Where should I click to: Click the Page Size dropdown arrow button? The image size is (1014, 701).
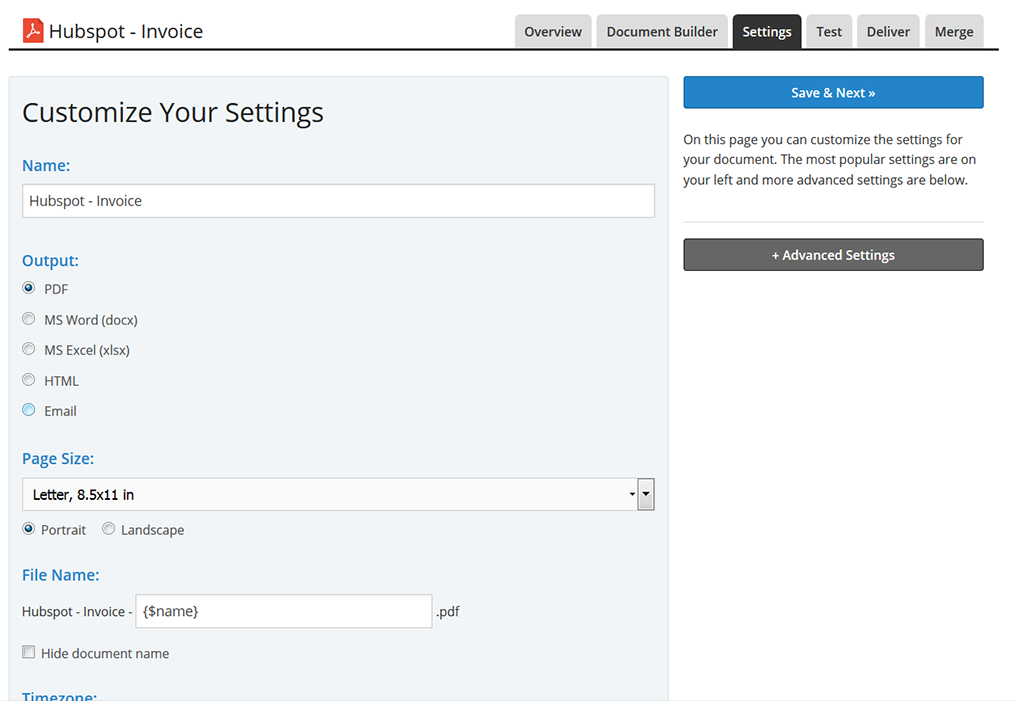[x=646, y=494]
